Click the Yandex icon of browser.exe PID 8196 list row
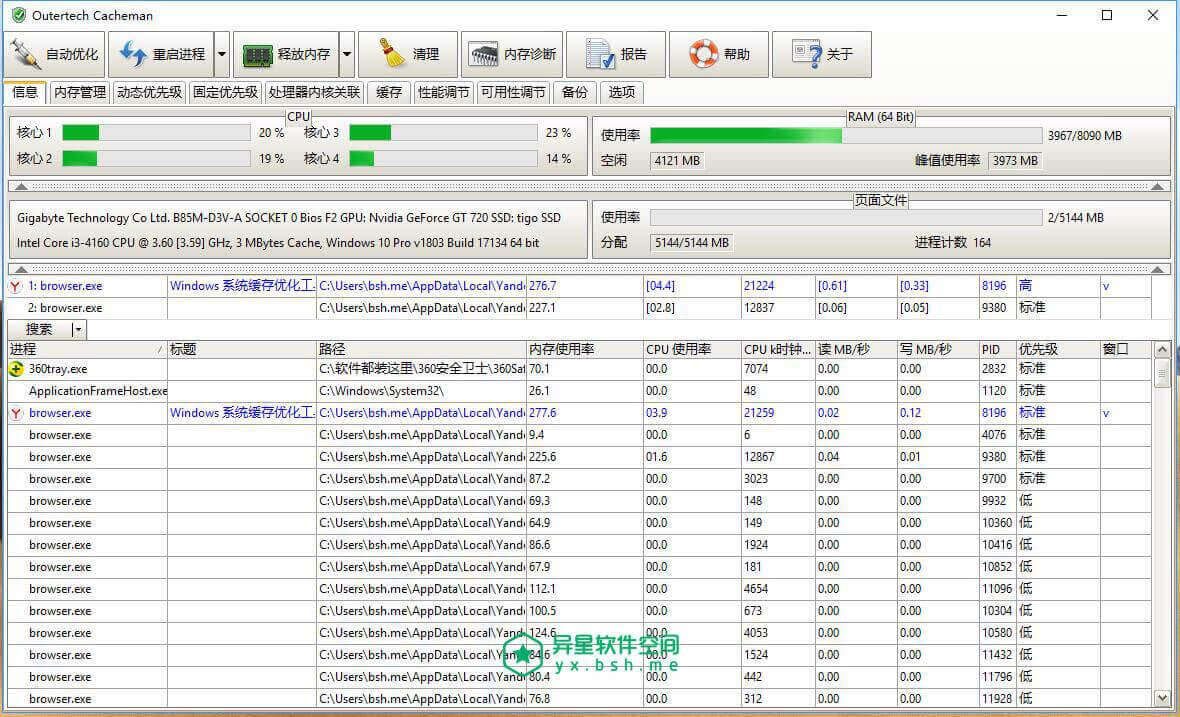The height and width of the screenshot is (717, 1180). tap(16, 413)
